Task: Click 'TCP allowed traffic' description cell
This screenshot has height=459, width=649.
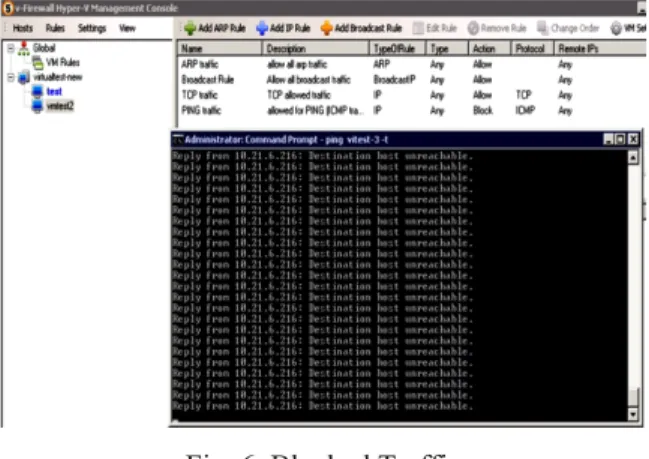Action: tap(298, 95)
